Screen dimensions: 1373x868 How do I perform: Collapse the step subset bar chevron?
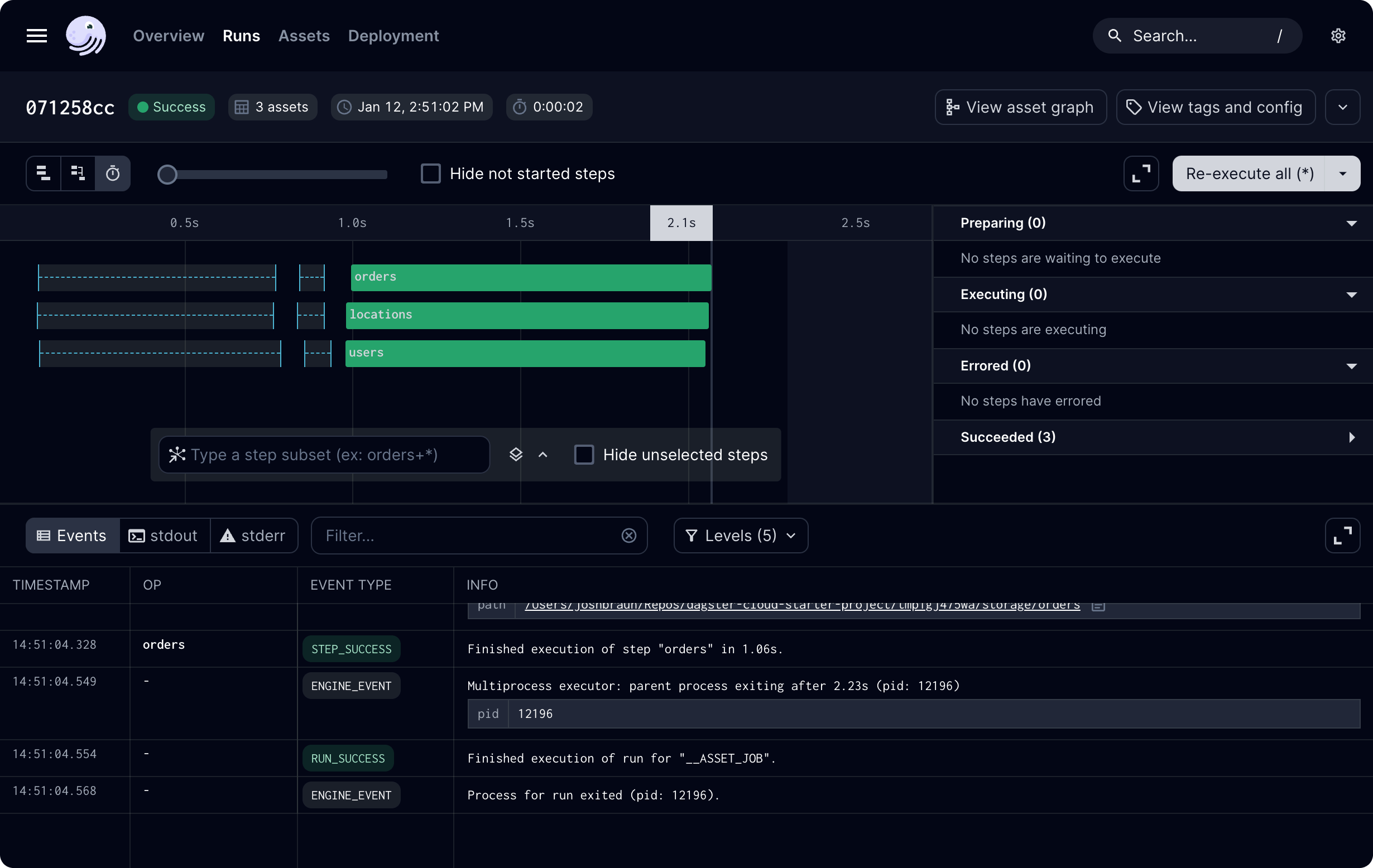coord(543,455)
